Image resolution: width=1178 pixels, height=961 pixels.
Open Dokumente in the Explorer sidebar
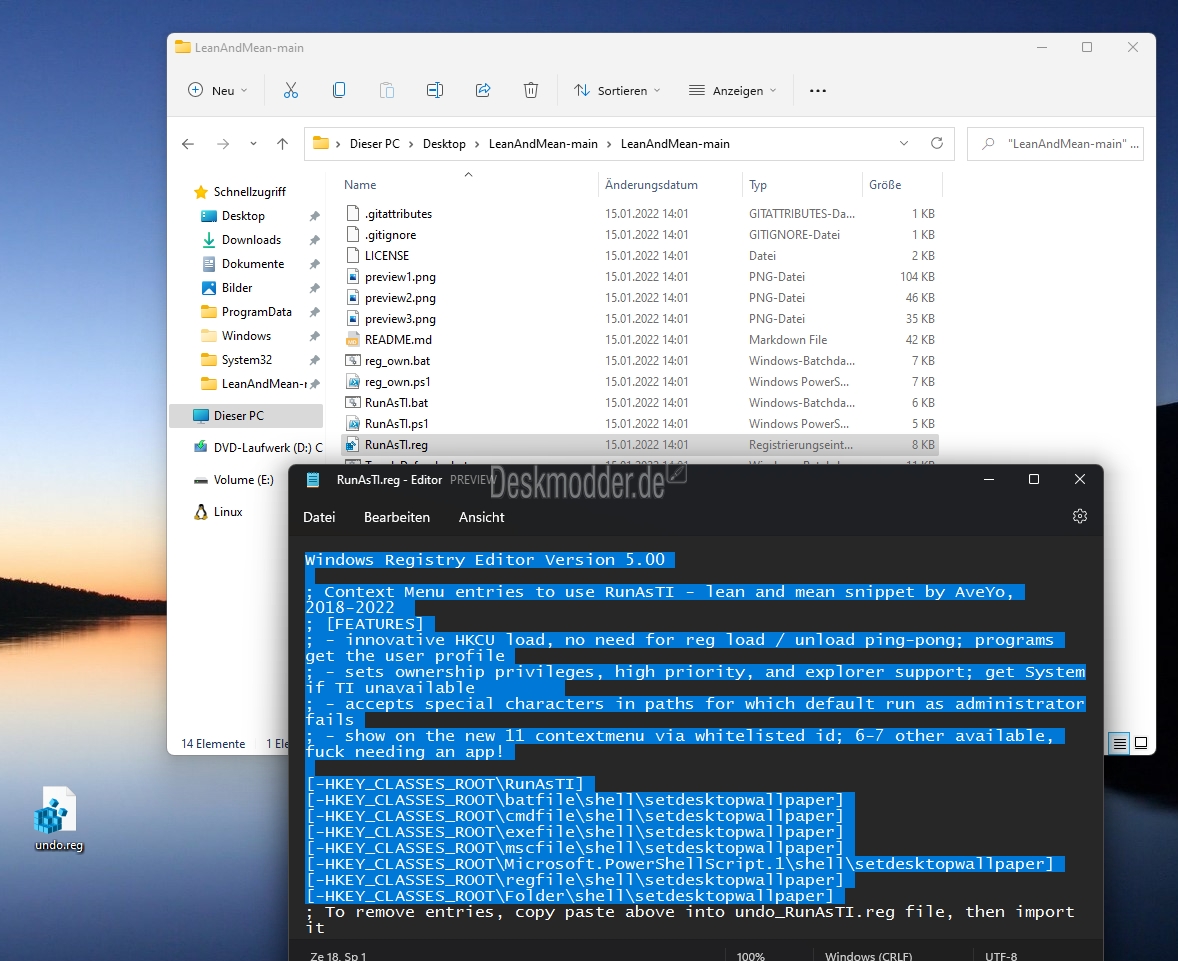tap(252, 264)
